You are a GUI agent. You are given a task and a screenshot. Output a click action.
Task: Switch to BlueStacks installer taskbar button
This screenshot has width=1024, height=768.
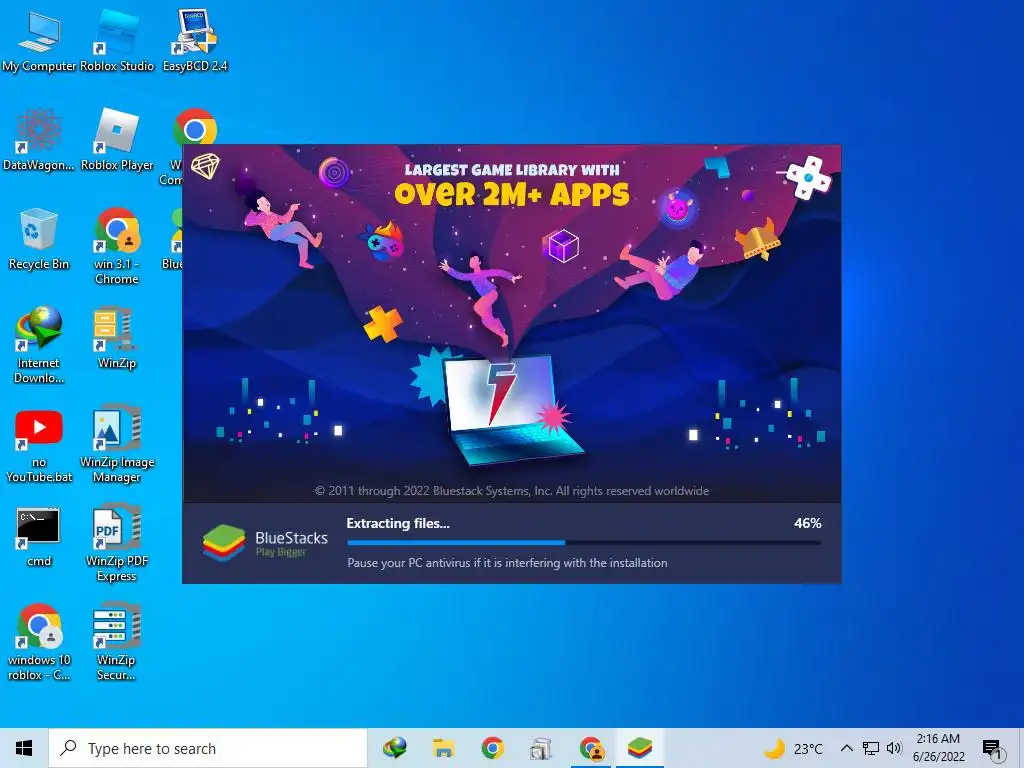[640, 748]
